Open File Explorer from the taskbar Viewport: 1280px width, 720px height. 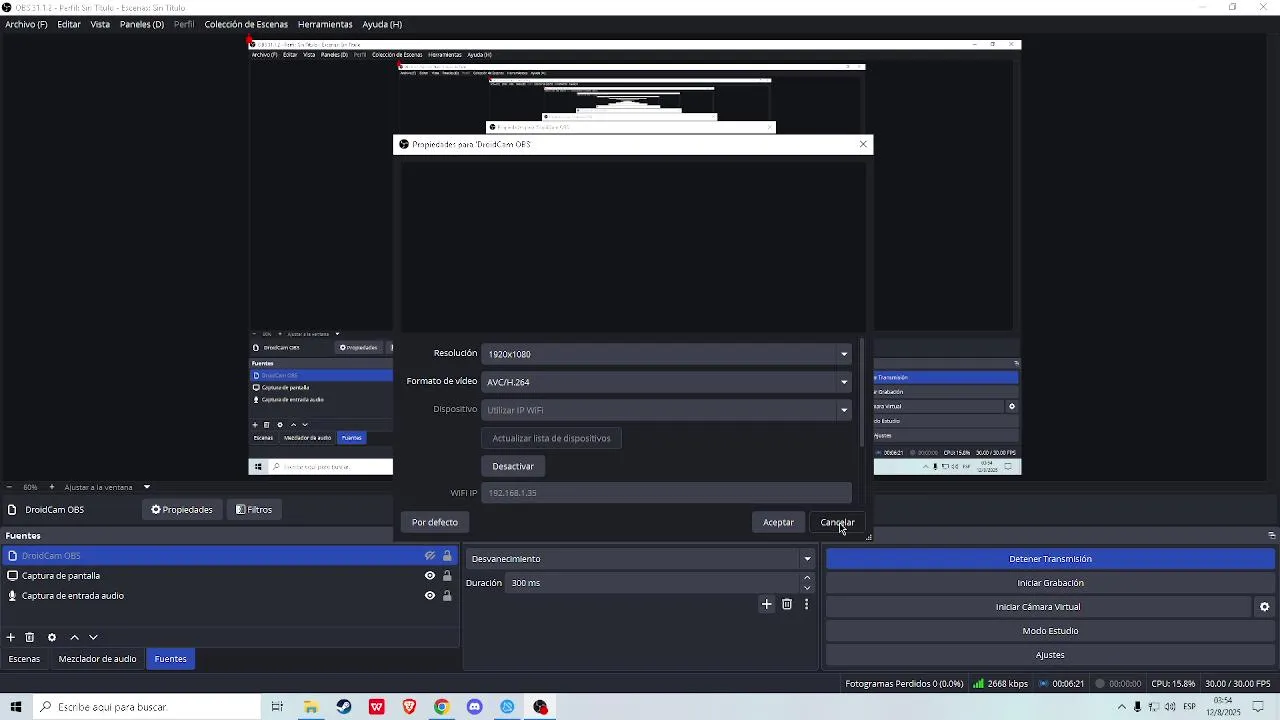pyautogui.click(x=311, y=707)
